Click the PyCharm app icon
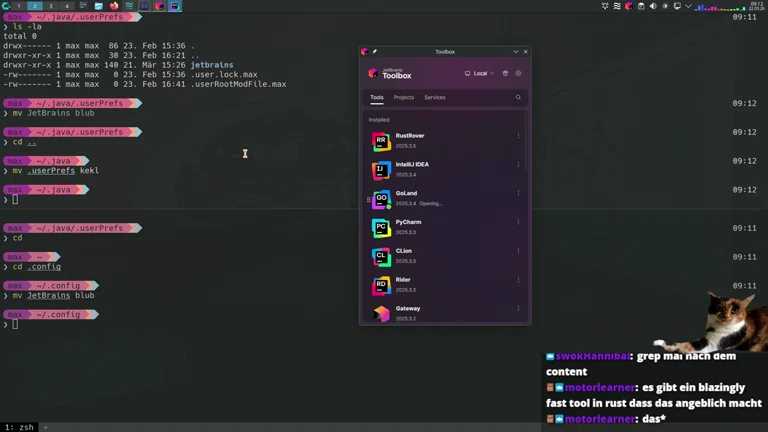The image size is (768, 432). coord(381,228)
